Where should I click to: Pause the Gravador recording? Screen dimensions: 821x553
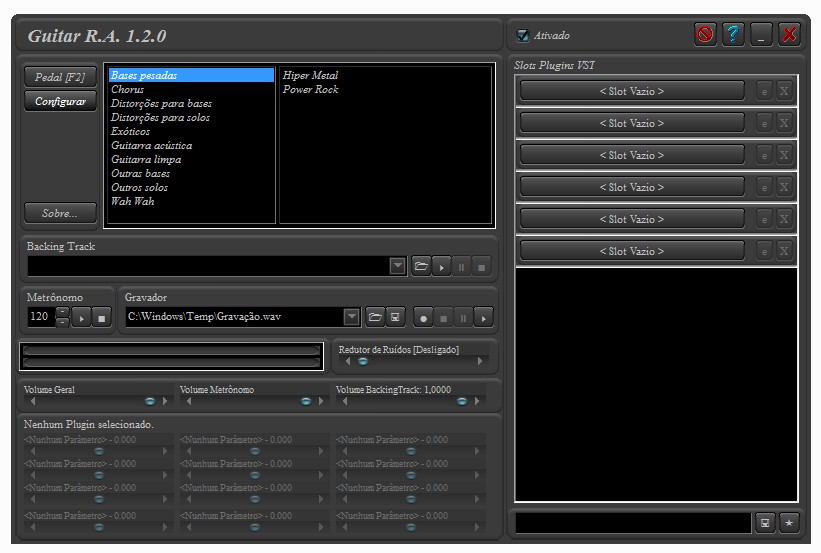point(463,317)
